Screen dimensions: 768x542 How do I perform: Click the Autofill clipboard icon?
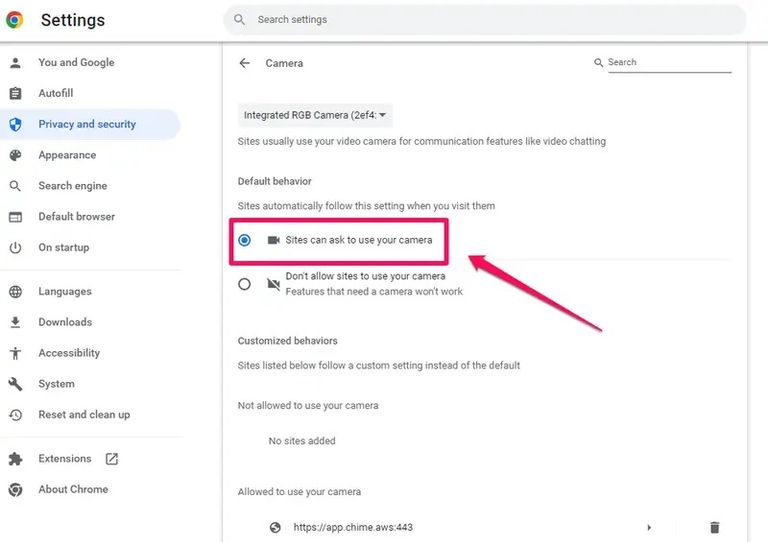coord(16,93)
